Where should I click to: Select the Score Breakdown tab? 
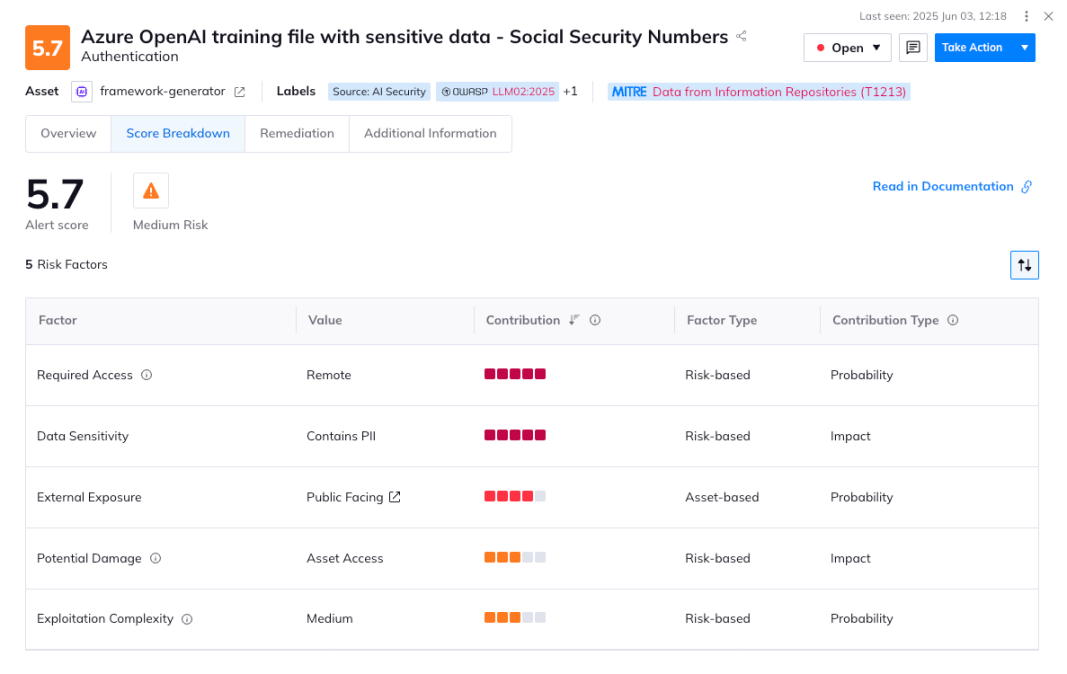(178, 133)
